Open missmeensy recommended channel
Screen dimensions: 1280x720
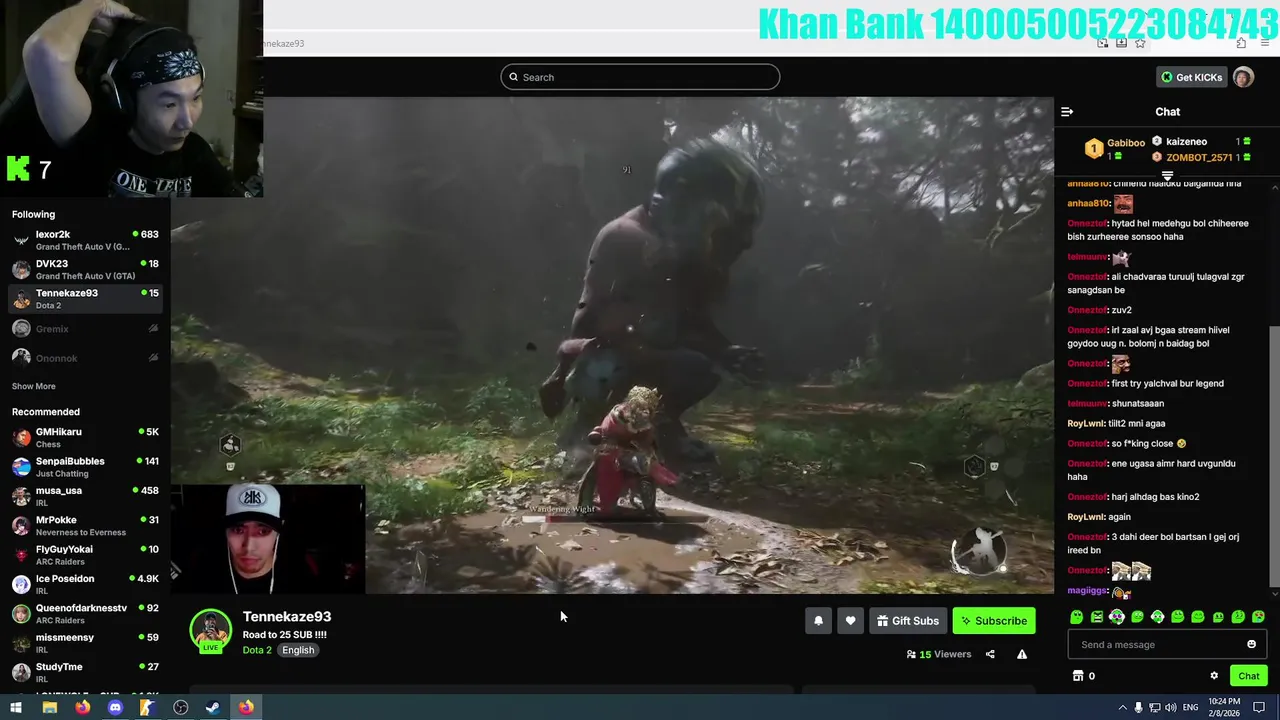tap(85, 643)
